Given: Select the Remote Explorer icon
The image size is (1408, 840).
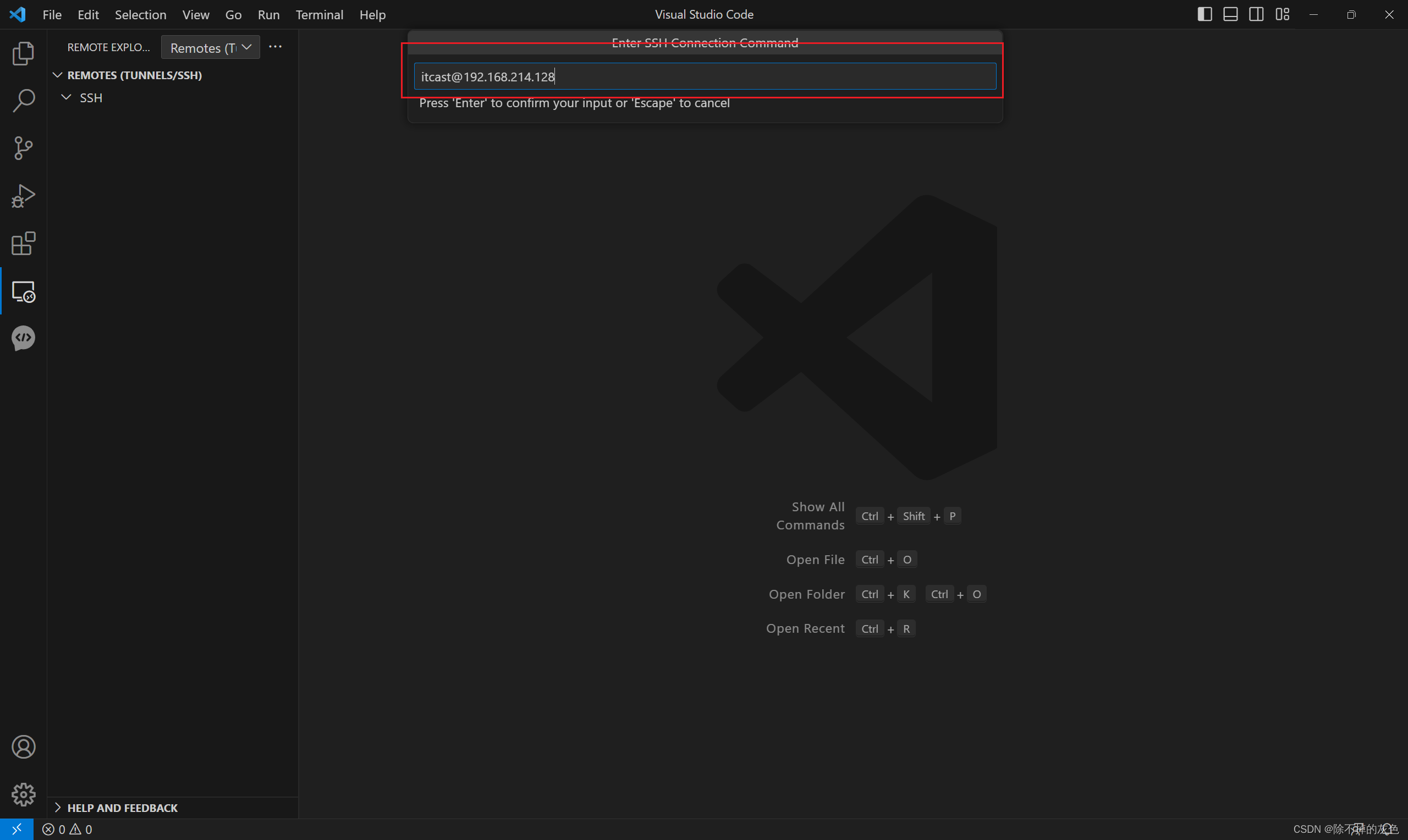Looking at the screenshot, I should pos(23,291).
